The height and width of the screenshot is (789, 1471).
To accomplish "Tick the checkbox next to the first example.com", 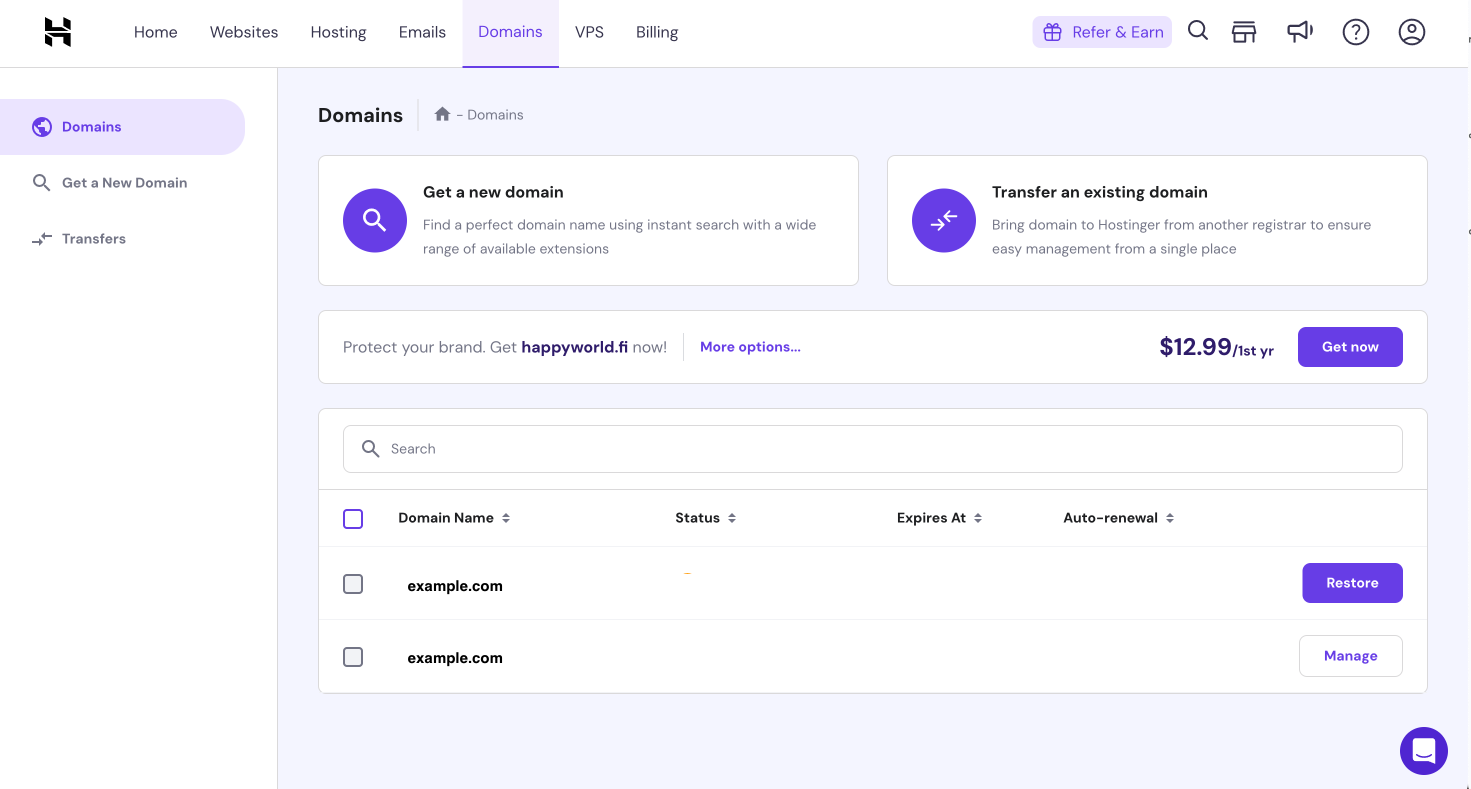I will pos(352,583).
